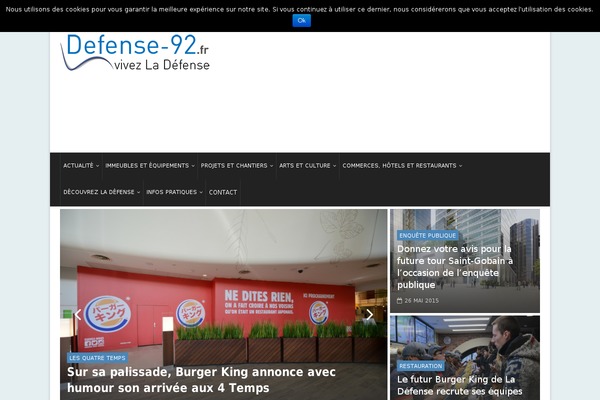Open the Actualité menu
600x400 pixels.
[78, 166]
